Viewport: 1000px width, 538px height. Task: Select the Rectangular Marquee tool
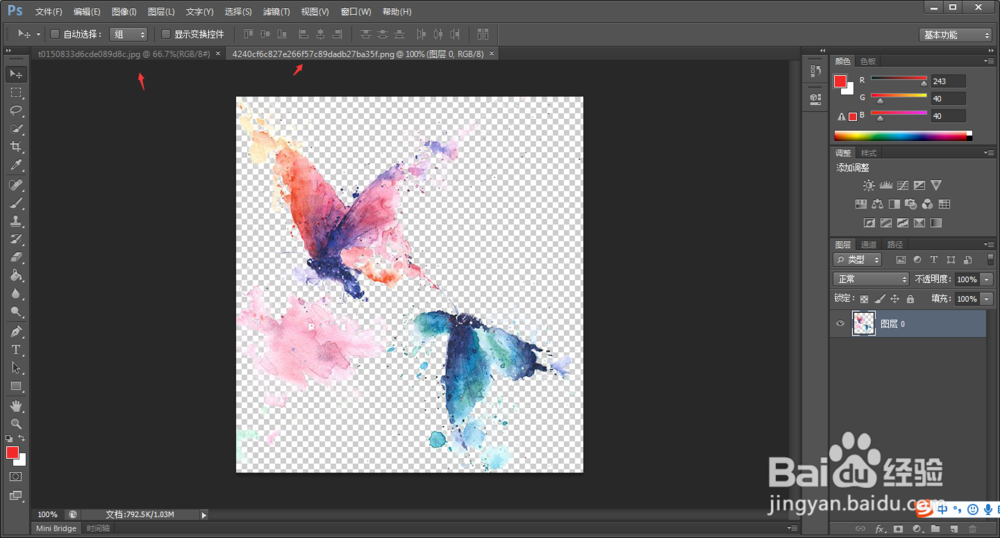[16, 92]
